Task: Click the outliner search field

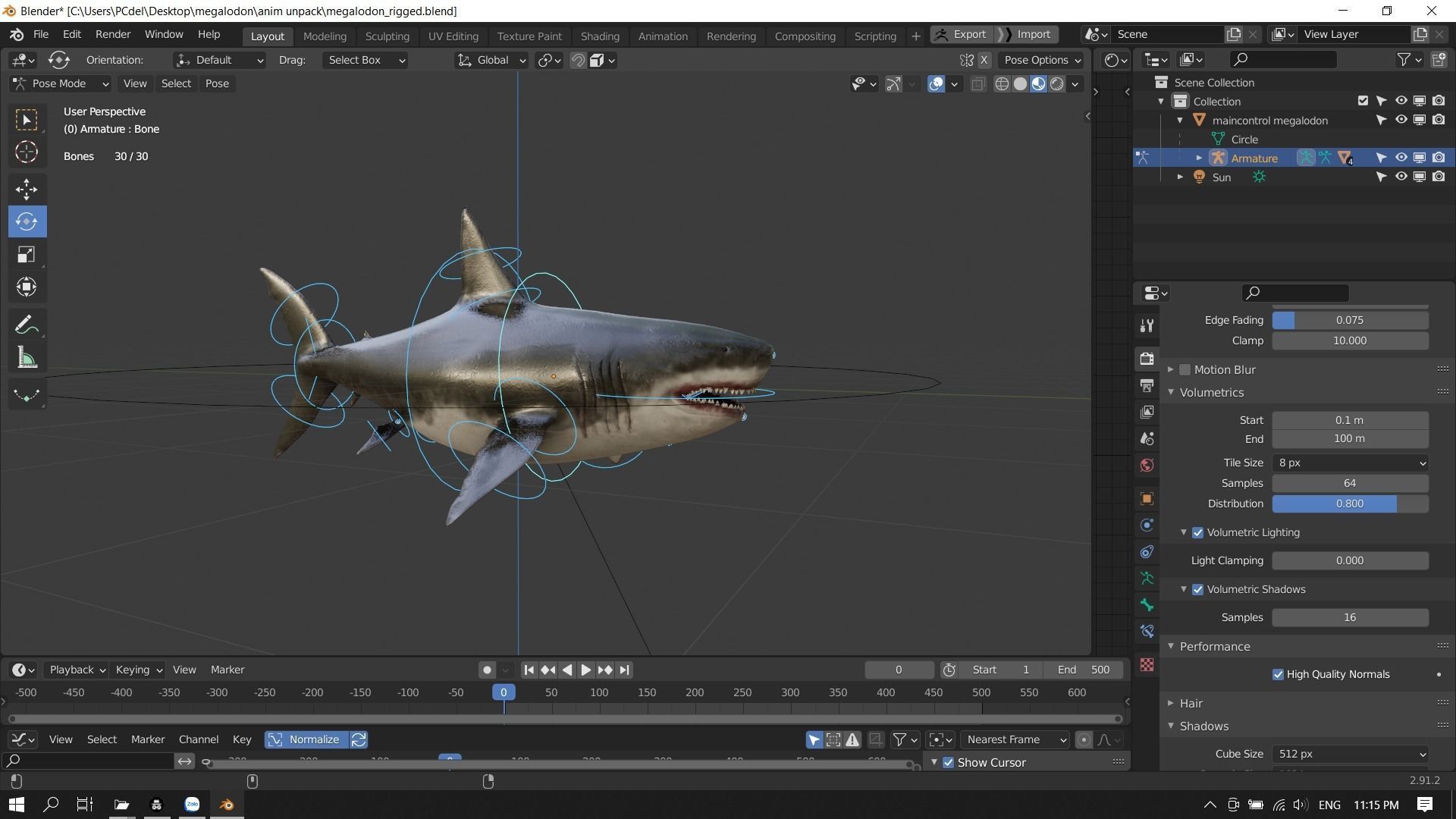Action: tap(1283, 59)
